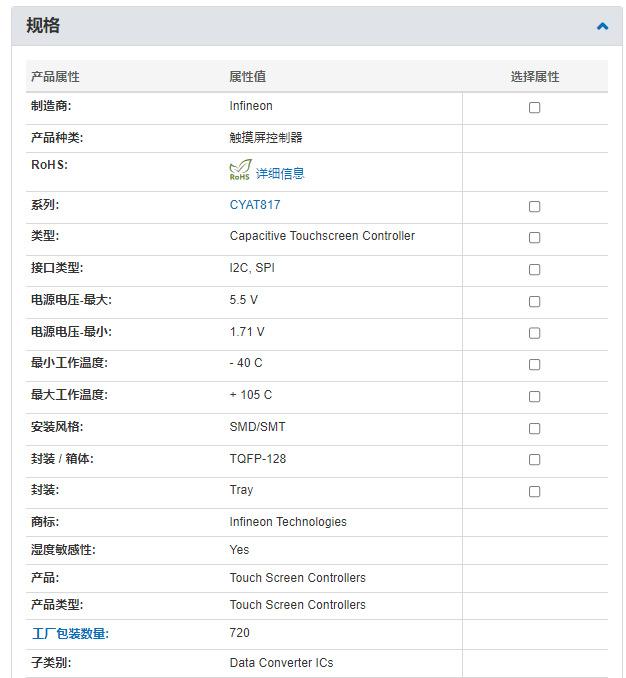Tick the 类型 Capacitive Touchscreen Controller checkbox
Screen dimensions: 626x678
tap(534, 238)
